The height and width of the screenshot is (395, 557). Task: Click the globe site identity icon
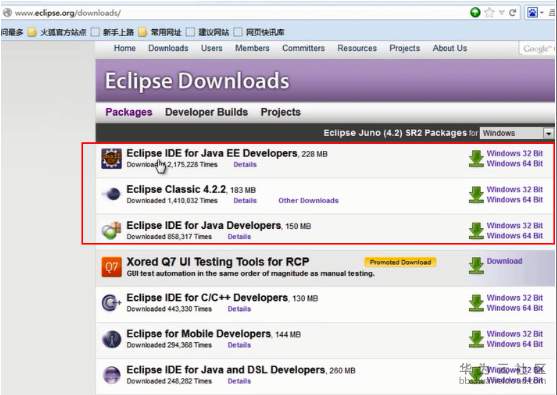click(7, 13)
